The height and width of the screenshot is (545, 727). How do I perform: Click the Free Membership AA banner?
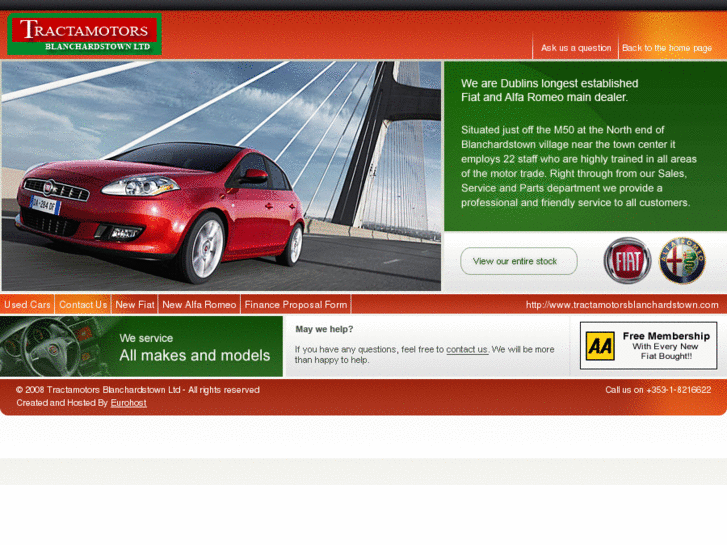click(x=648, y=346)
